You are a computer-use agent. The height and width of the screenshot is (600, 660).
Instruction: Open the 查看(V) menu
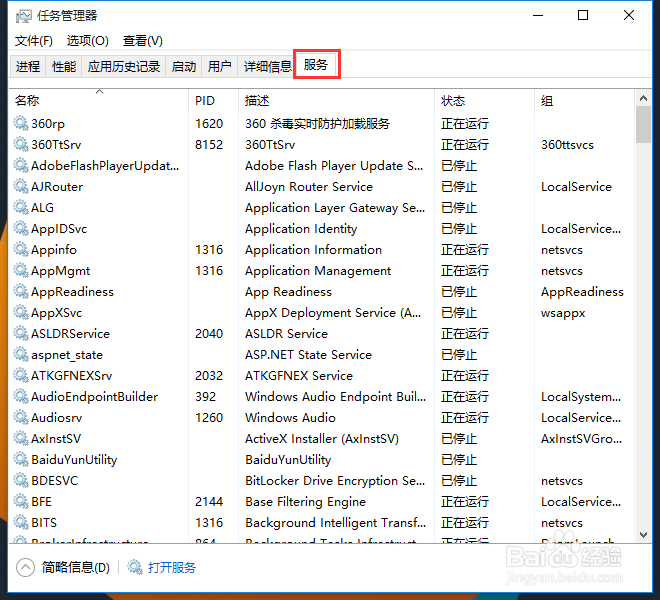(x=143, y=41)
